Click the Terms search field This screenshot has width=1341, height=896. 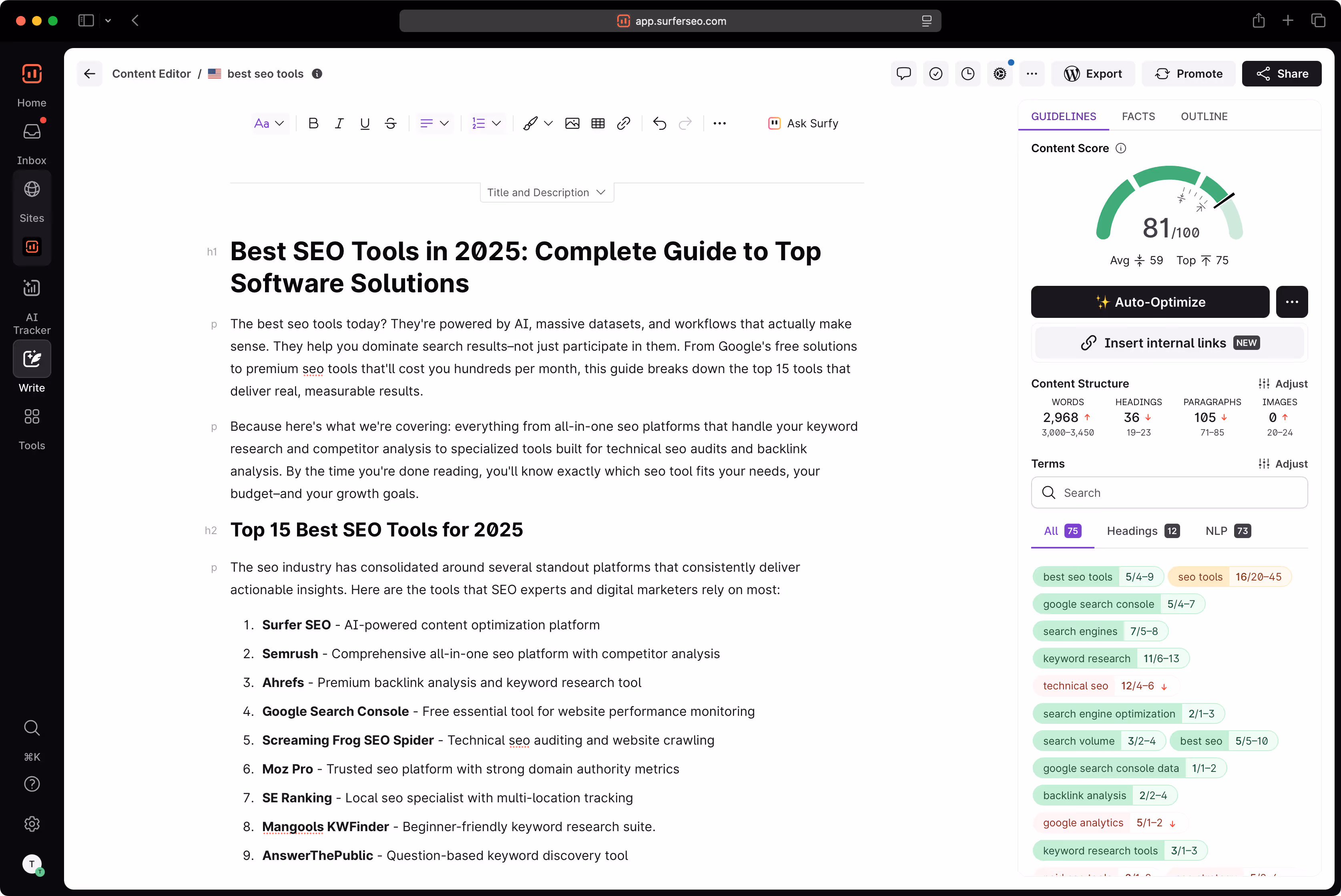1169,492
